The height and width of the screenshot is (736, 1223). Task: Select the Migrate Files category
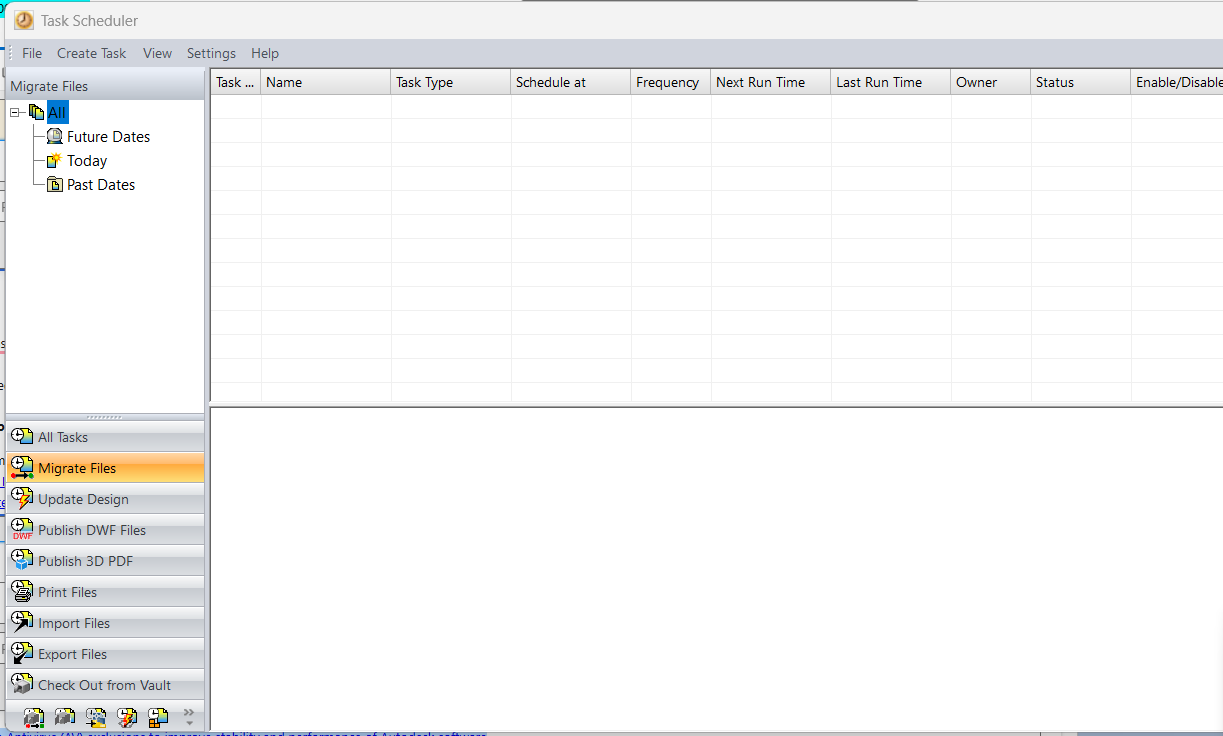[105, 468]
